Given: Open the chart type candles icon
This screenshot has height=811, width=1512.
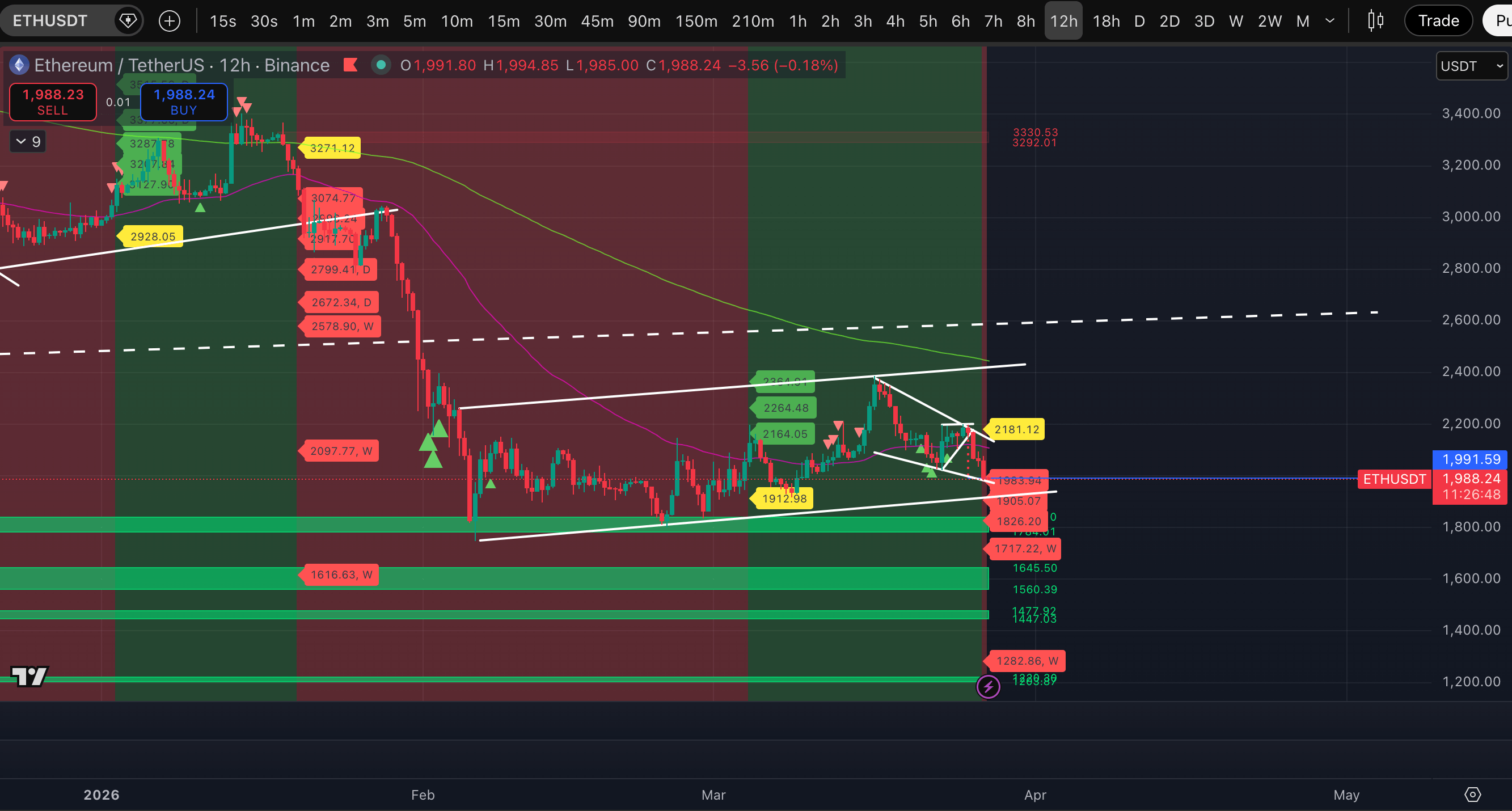Looking at the screenshot, I should [1375, 21].
